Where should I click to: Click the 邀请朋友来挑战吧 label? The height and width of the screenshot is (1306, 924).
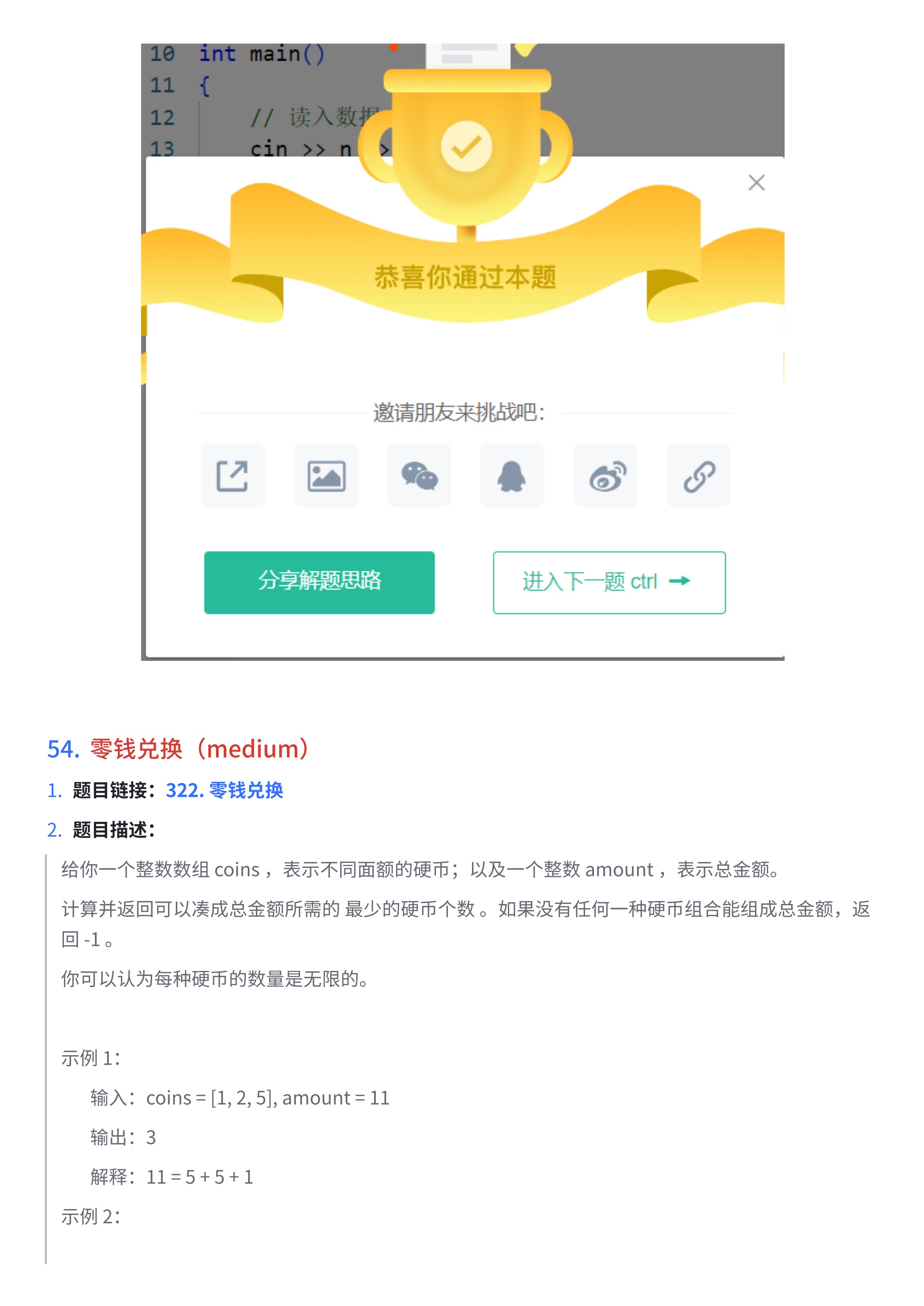click(x=459, y=413)
